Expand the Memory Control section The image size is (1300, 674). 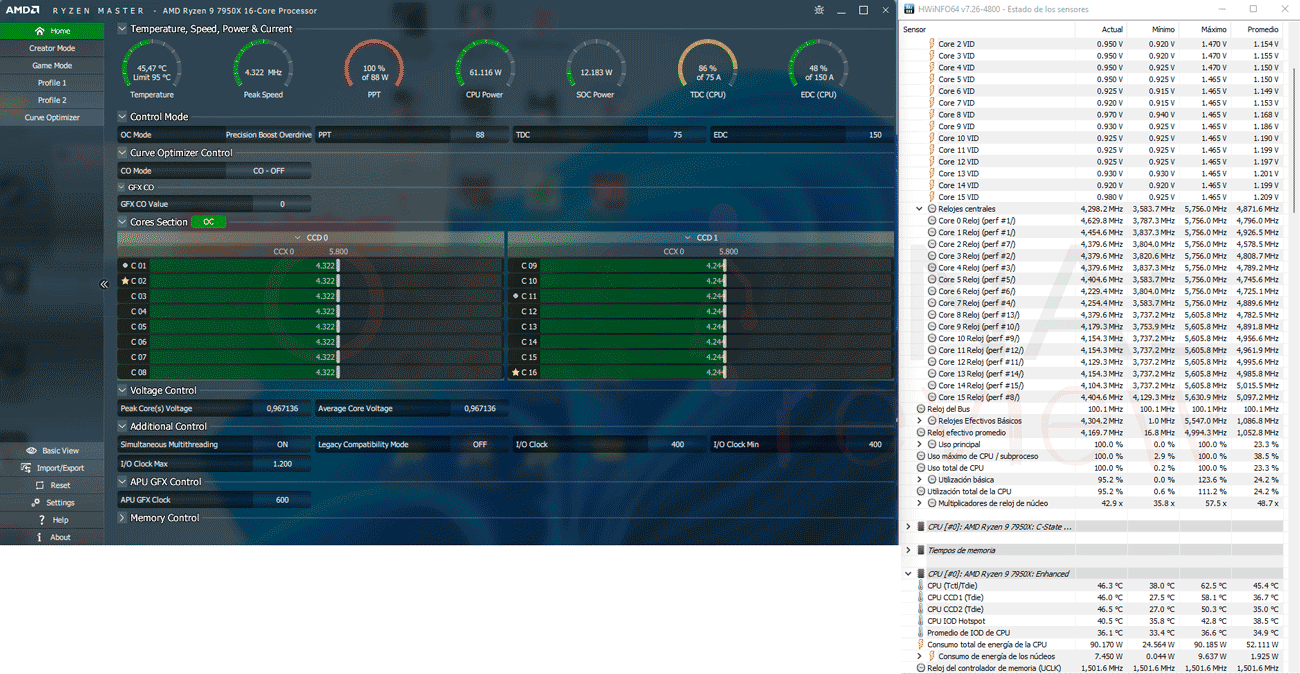pyautogui.click(x=122, y=518)
